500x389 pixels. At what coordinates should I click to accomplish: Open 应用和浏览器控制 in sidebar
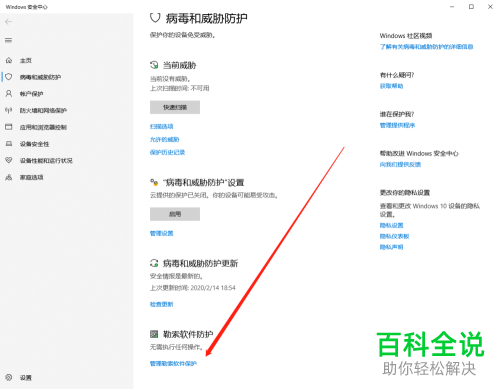(43, 127)
